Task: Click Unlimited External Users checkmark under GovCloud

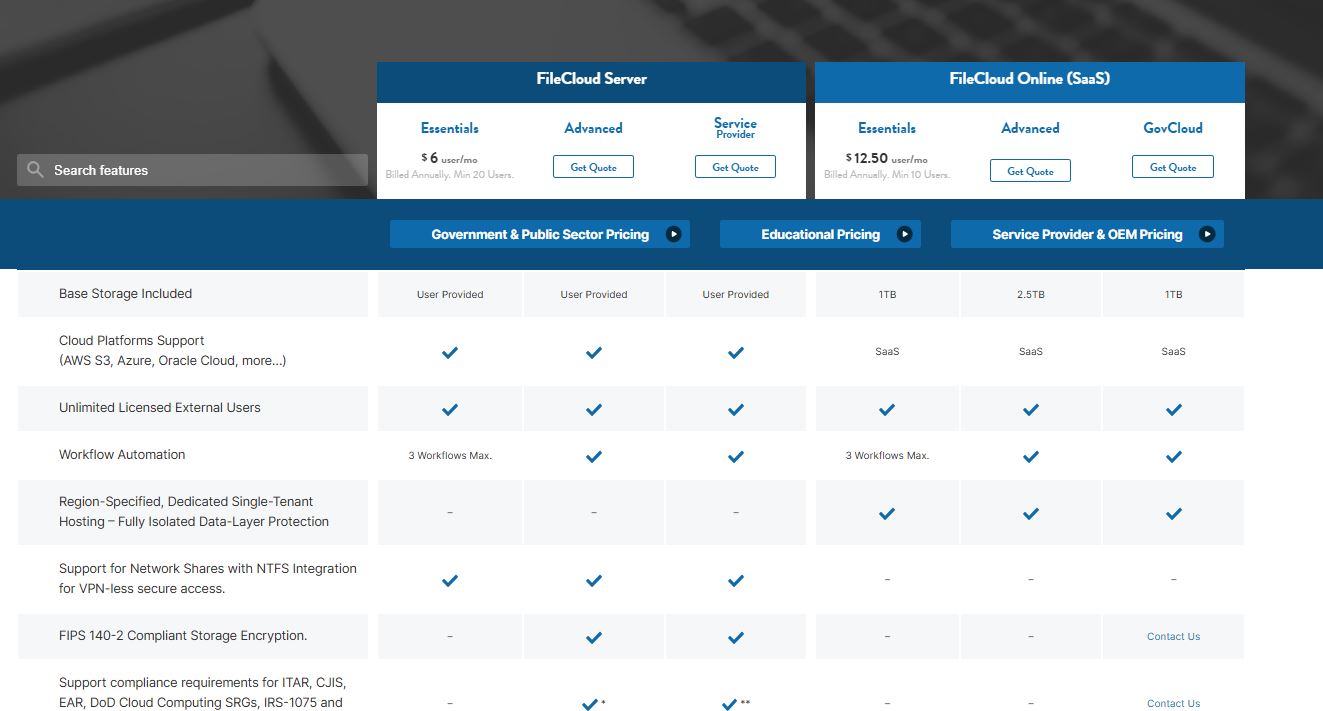Action: (1172, 408)
